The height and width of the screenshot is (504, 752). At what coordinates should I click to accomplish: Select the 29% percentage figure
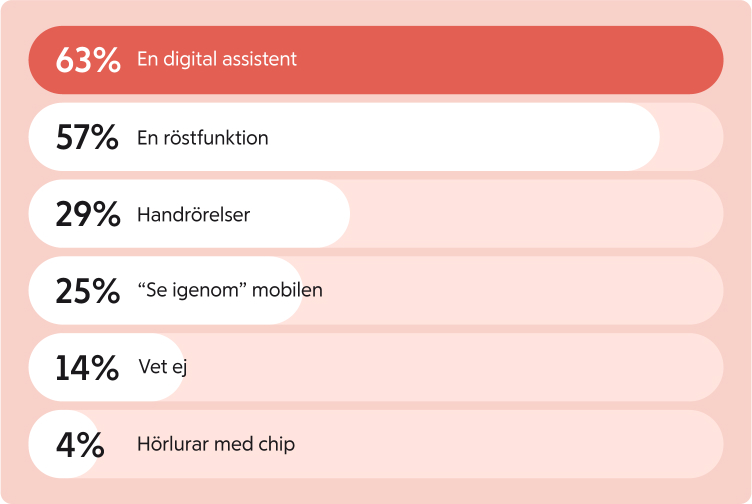coord(88,214)
